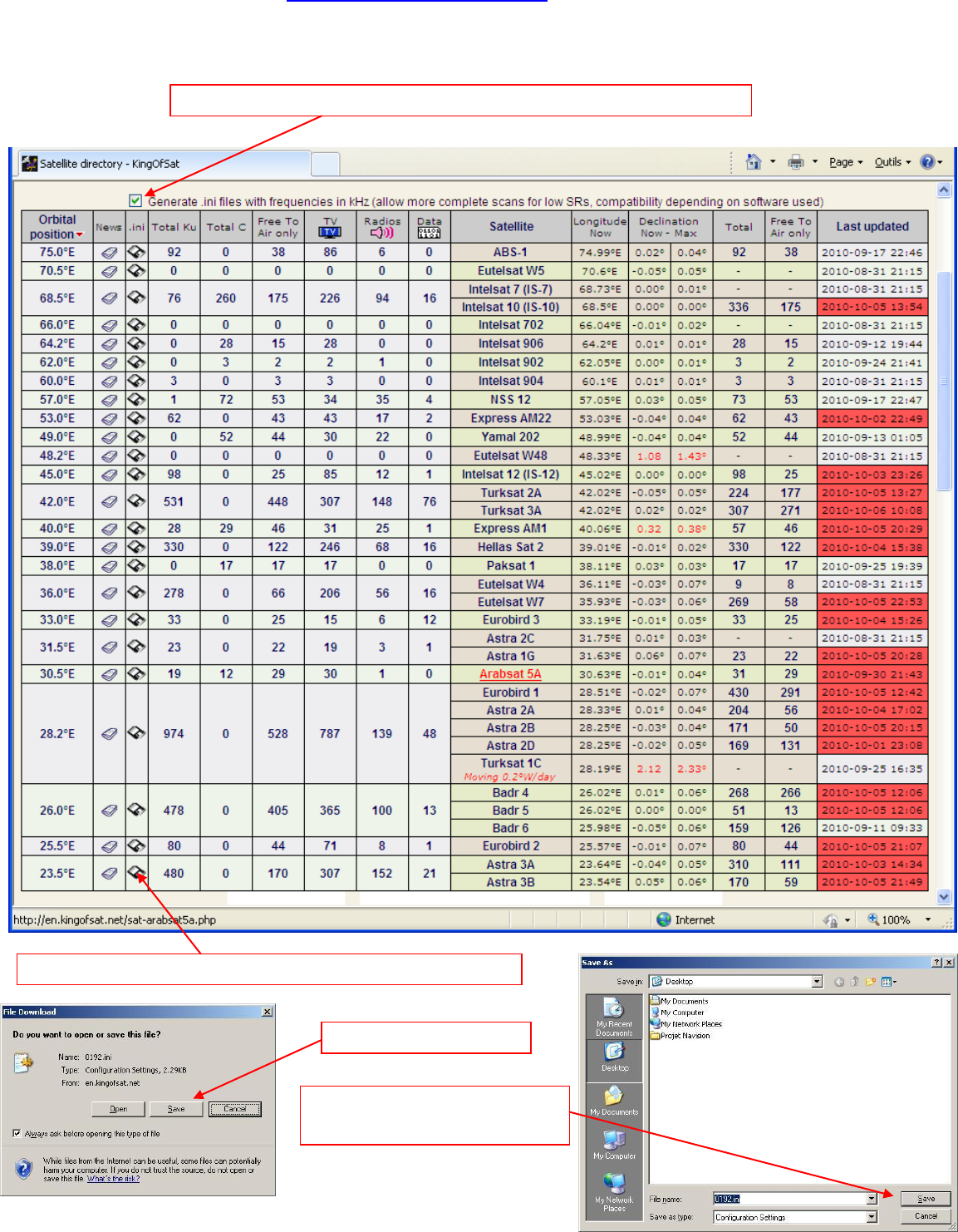Toggle always ask before opening this file
This screenshot has height=1232, width=958.
17,1133
